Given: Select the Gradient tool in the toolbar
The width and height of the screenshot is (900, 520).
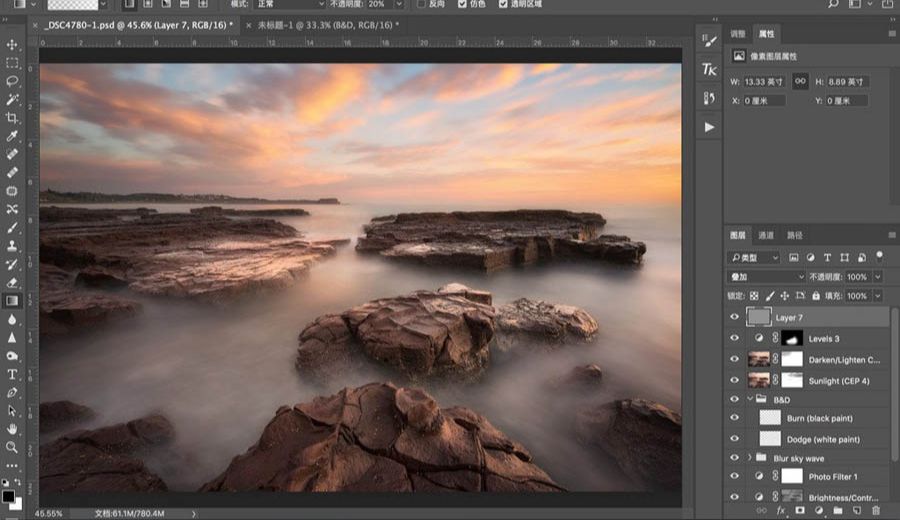Looking at the screenshot, I should pyautogui.click(x=11, y=301).
